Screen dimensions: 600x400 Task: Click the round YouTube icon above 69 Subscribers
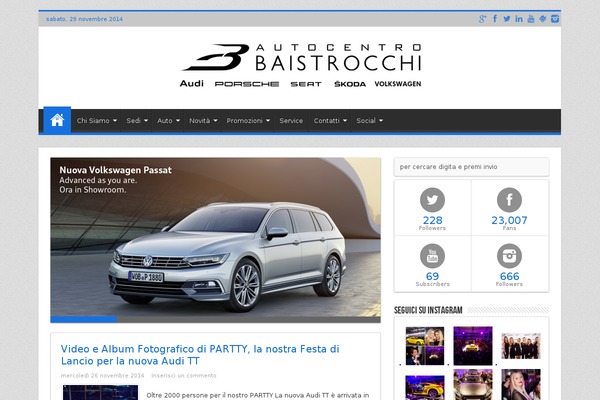[x=432, y=256]
